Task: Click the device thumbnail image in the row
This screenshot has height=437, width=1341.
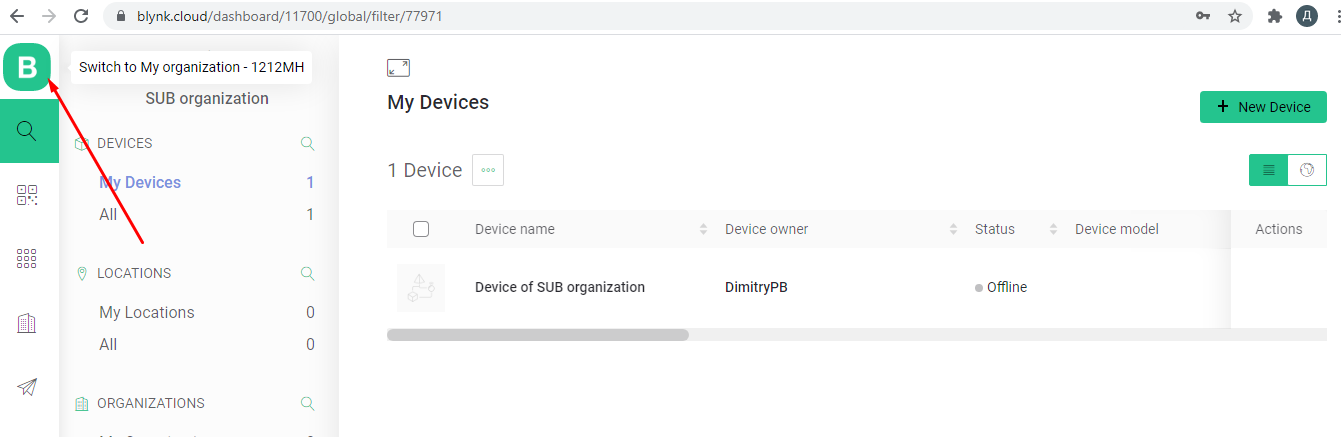Action: point(421,288)
